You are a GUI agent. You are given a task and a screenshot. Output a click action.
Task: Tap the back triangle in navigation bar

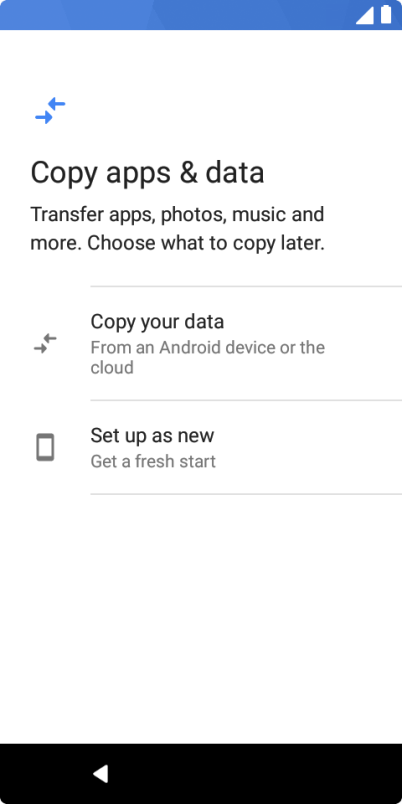click(x=101, y=773)
